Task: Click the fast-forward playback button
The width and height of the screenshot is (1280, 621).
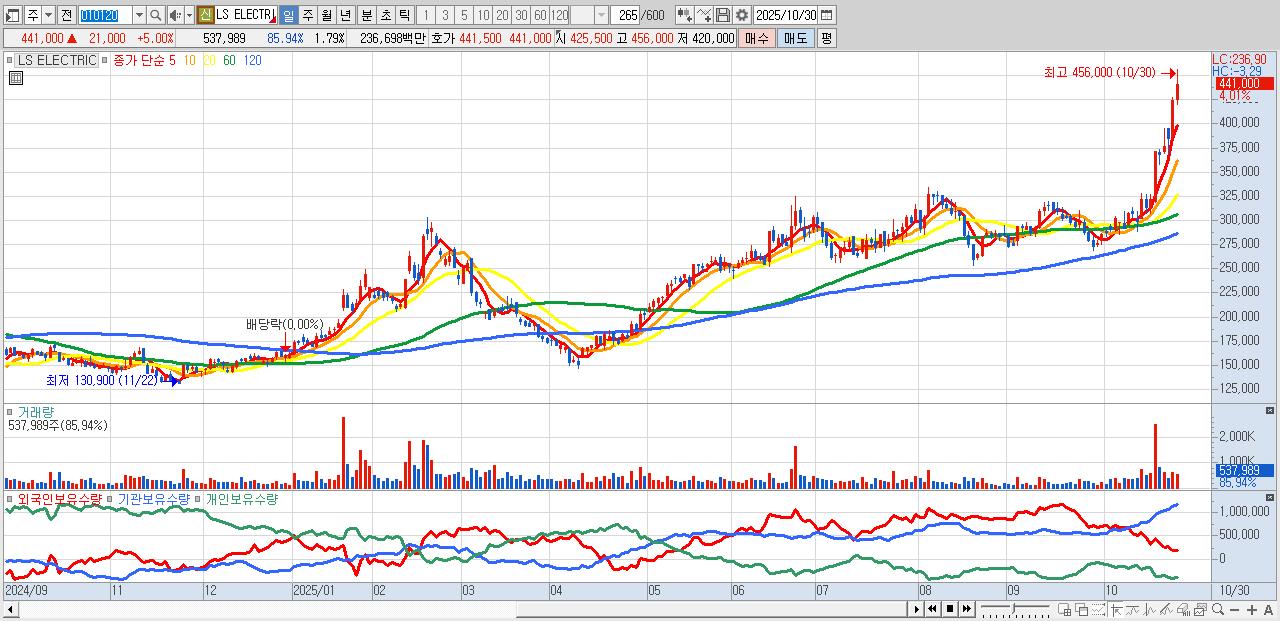Action: (967, 609)
